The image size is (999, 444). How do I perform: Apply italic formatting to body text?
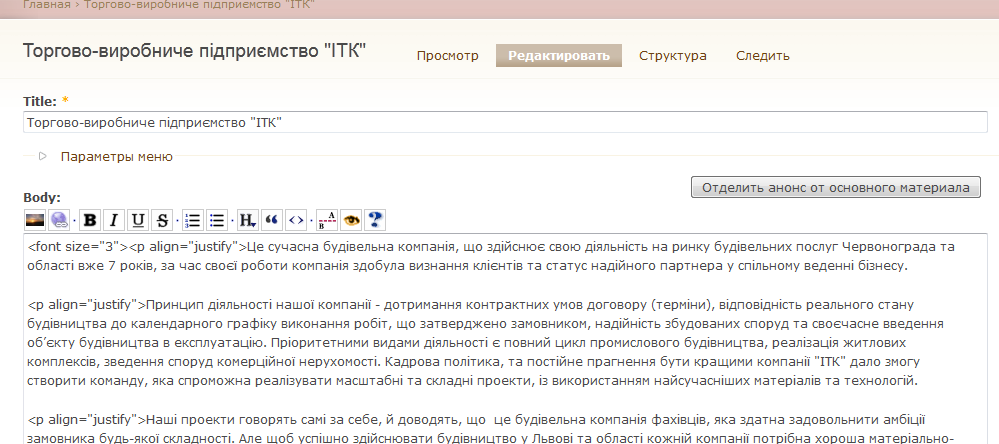click(x=113, y=220)
